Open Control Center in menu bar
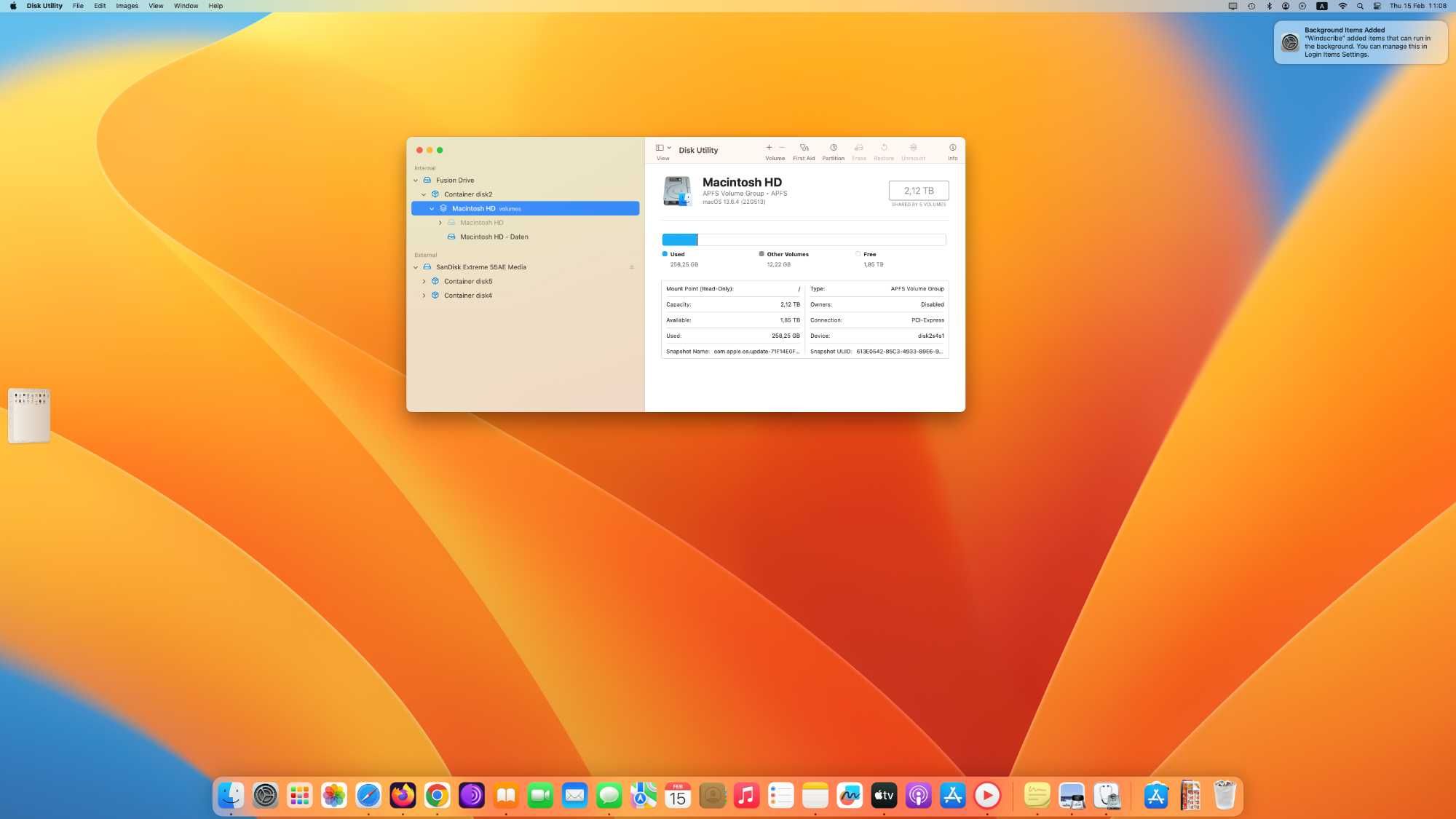 (1377, 6)
